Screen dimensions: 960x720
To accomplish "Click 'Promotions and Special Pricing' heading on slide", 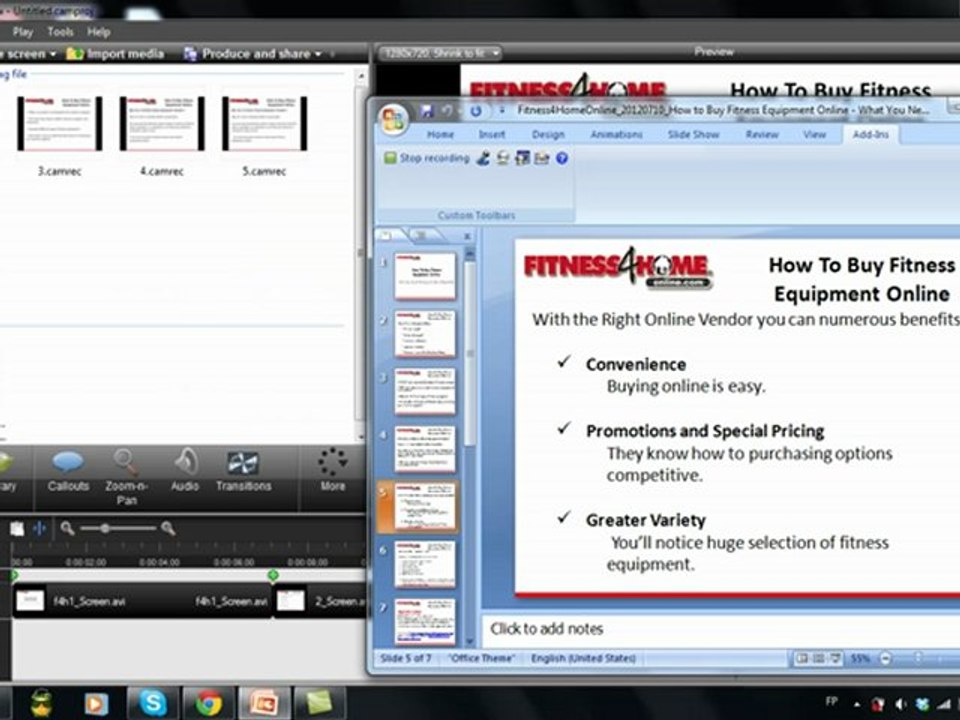I will click(x=705, y=431).
